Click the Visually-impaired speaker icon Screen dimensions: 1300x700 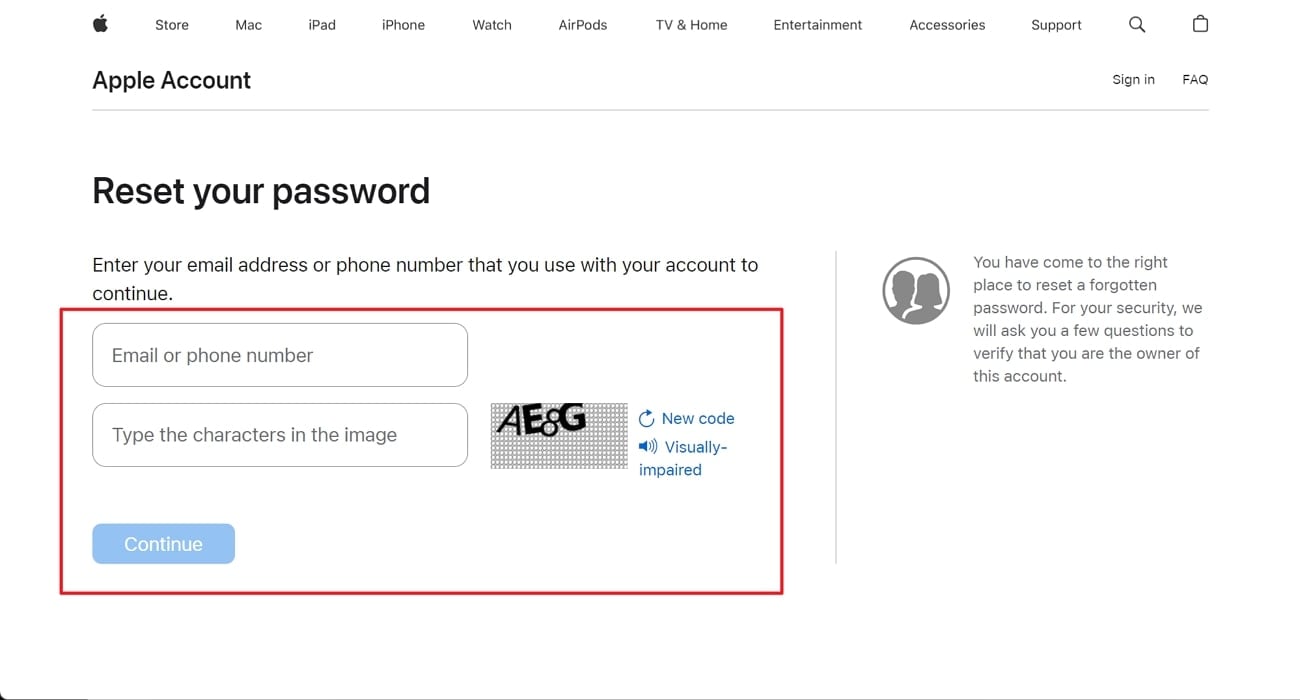648,446
